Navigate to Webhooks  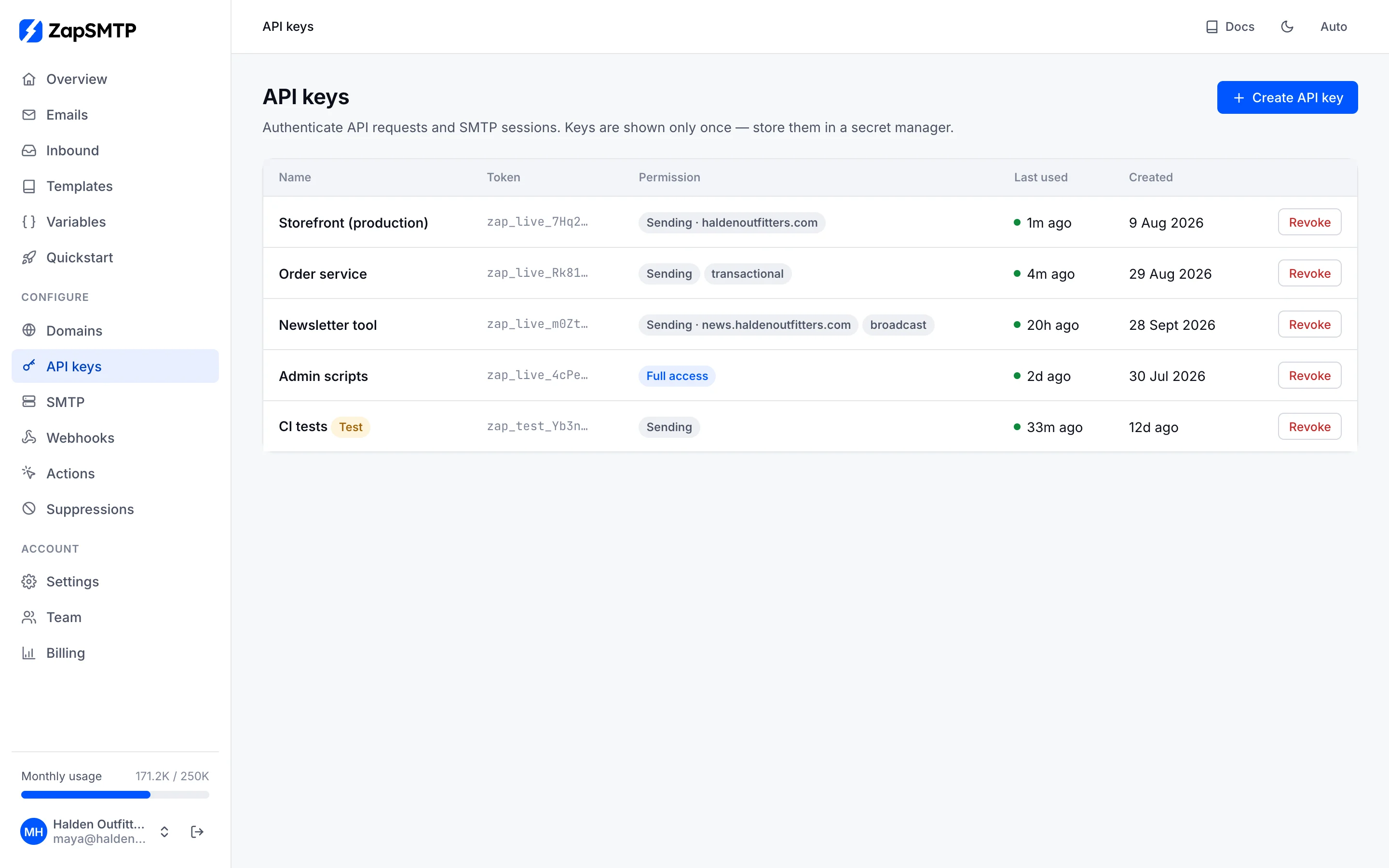tap(115, 437)
